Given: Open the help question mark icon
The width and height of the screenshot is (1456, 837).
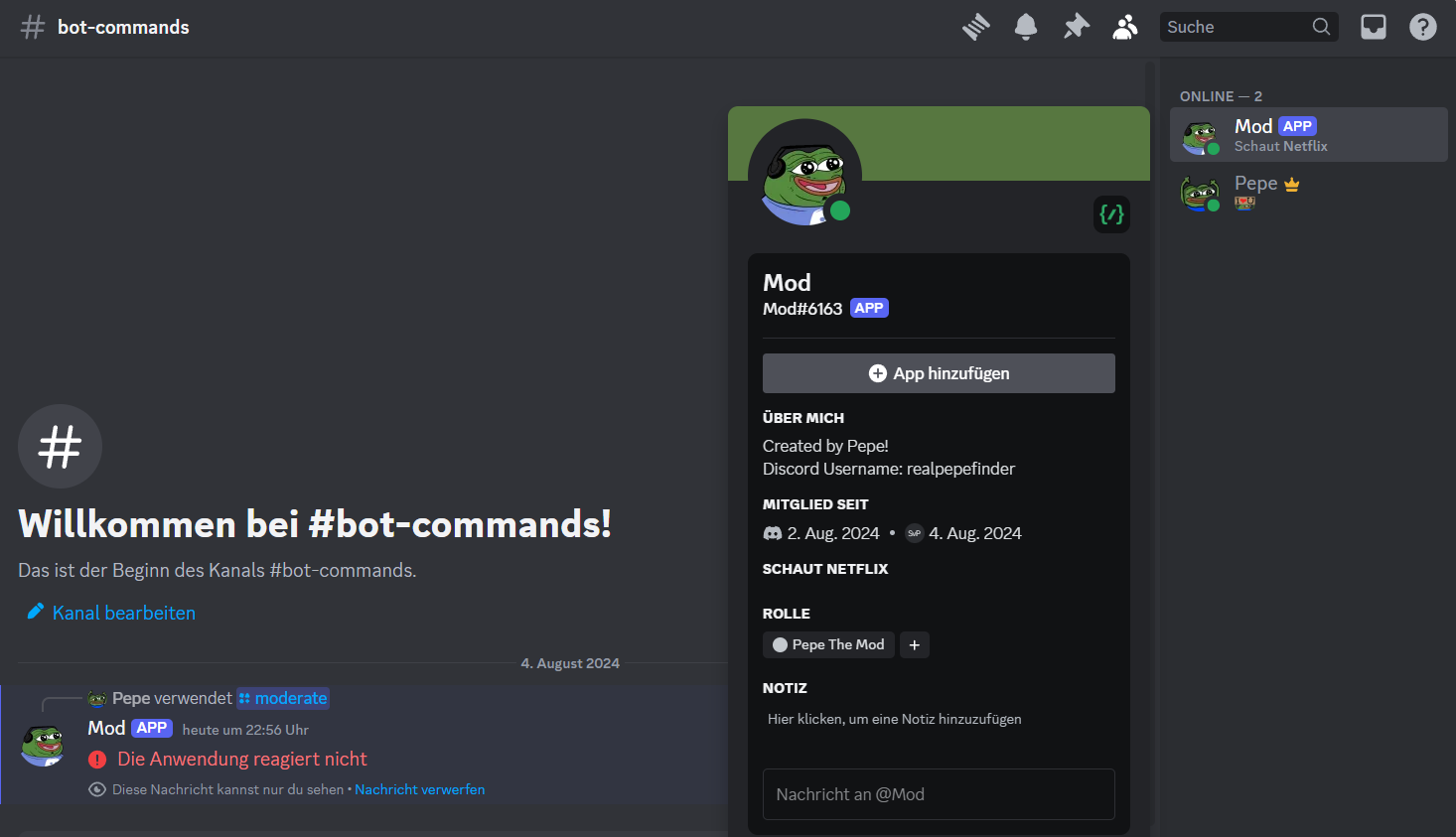Looking at the screenshot, I should tap(1423, 27).
